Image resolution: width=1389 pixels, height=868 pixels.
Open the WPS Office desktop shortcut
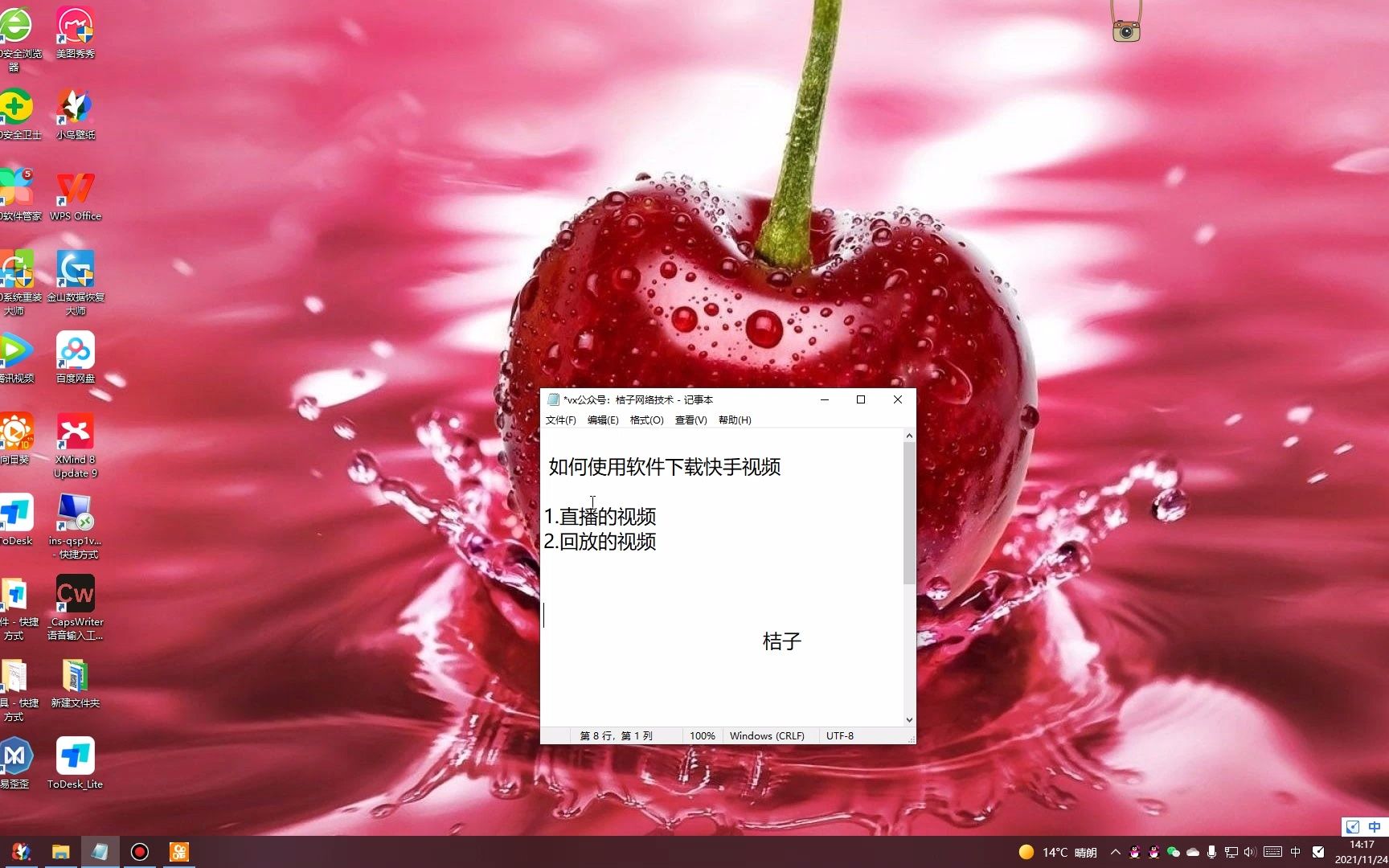75,193
